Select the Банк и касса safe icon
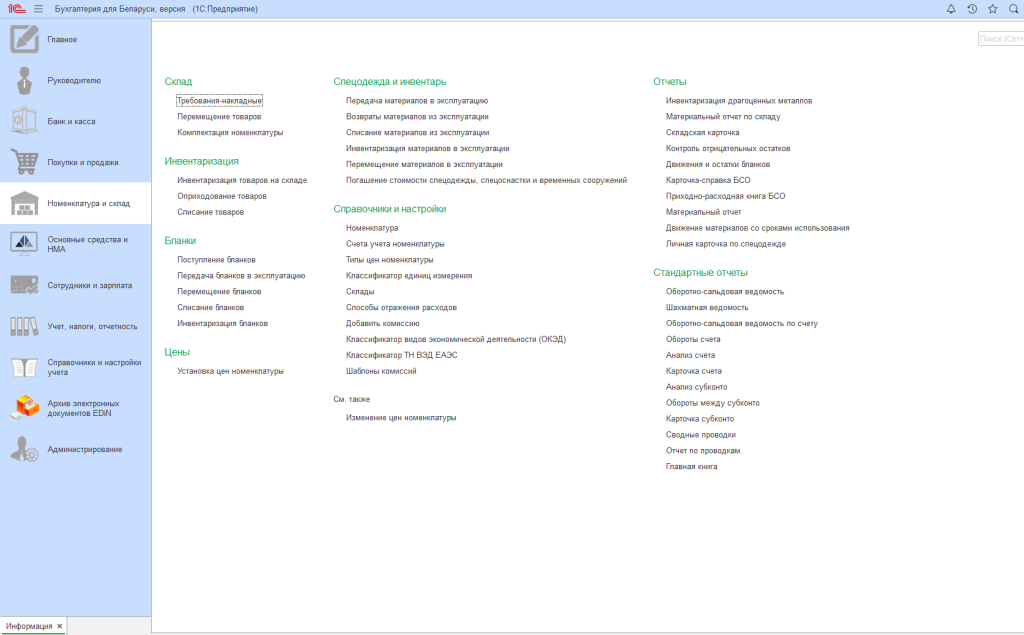1024x635 pixels. [24, 121]
